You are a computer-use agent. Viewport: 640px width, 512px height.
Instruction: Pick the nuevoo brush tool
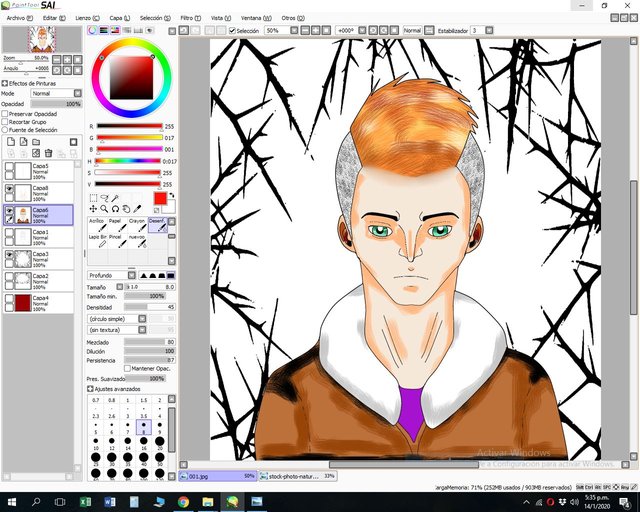(137, 241)
